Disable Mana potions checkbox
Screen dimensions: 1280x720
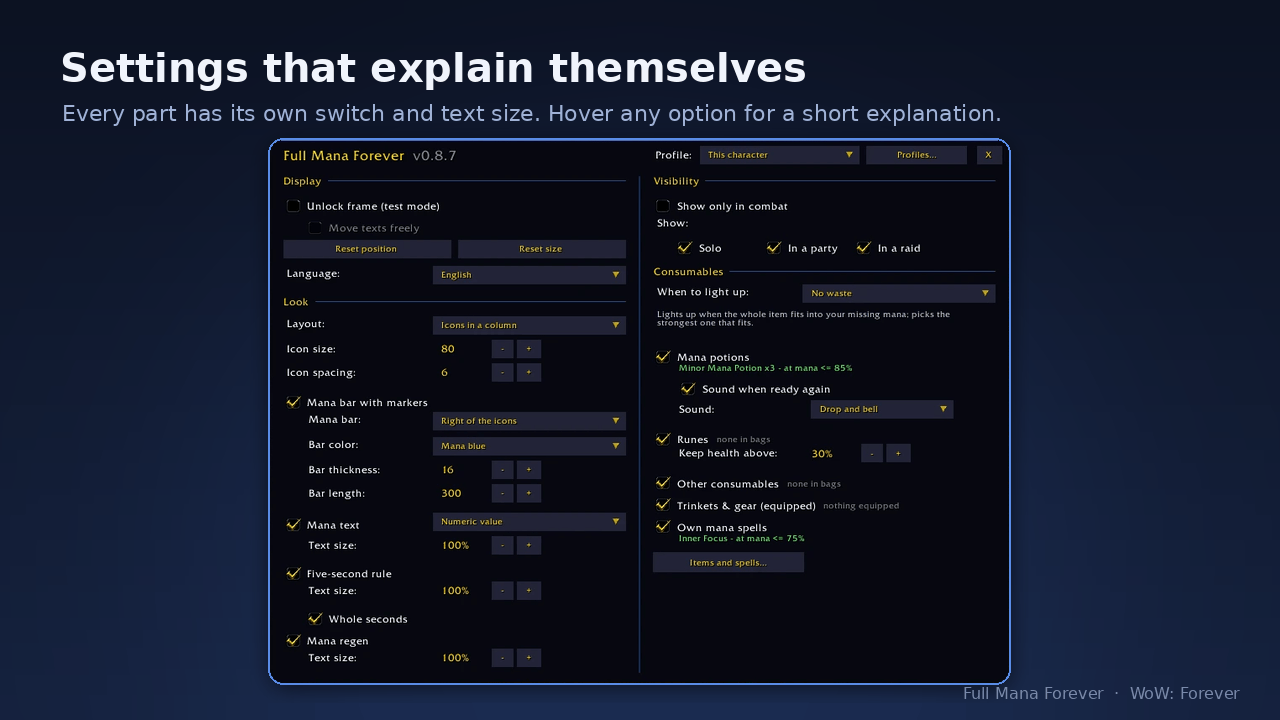663,356
